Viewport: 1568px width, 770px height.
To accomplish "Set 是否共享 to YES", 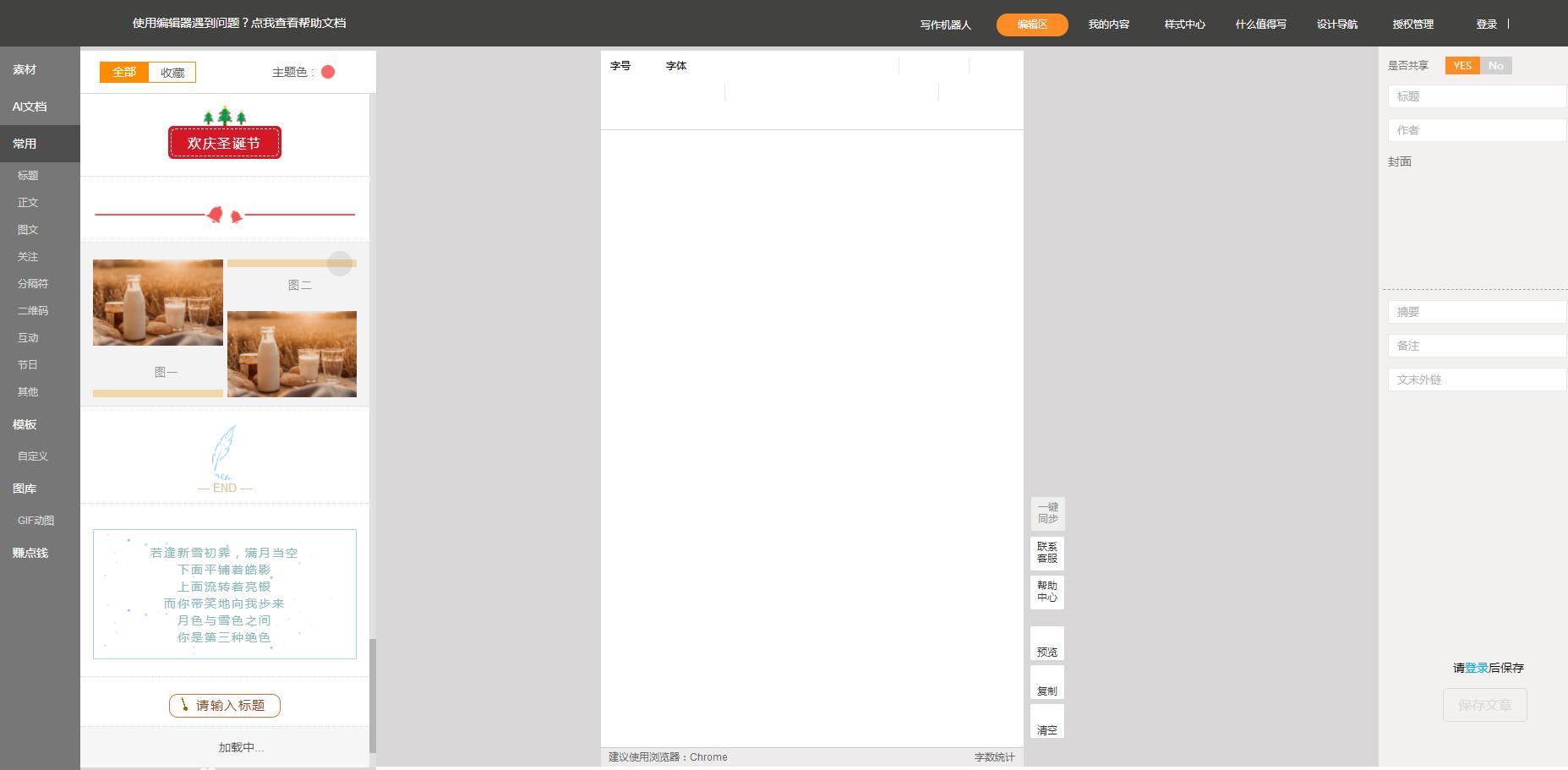I will point(1462,66).
